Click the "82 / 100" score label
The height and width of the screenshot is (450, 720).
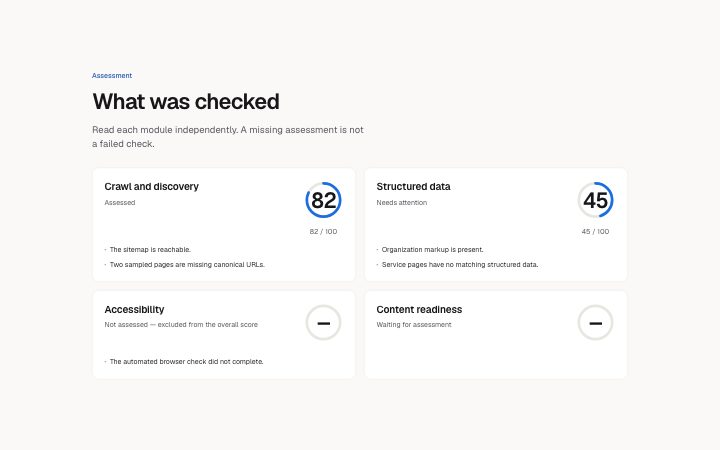coord(323,231)
